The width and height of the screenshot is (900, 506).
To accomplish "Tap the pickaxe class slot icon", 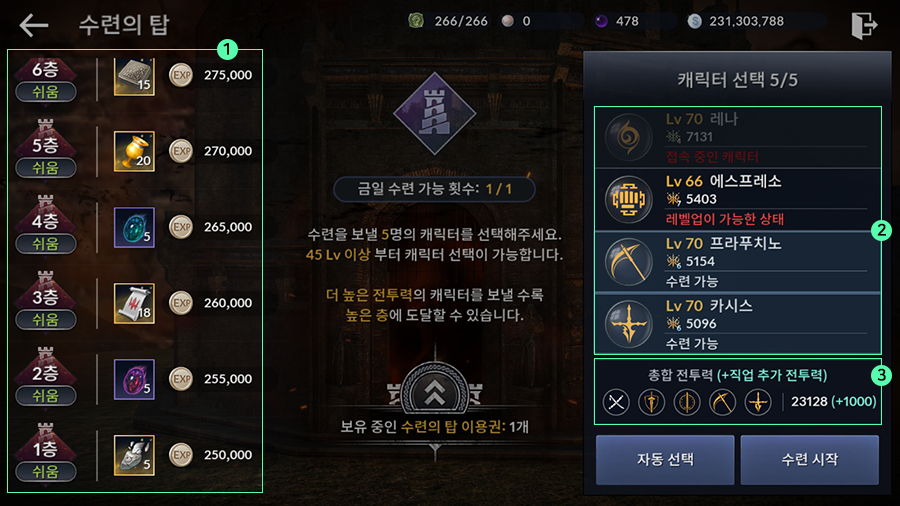I will pyautogui.click(x=722, y=402).
